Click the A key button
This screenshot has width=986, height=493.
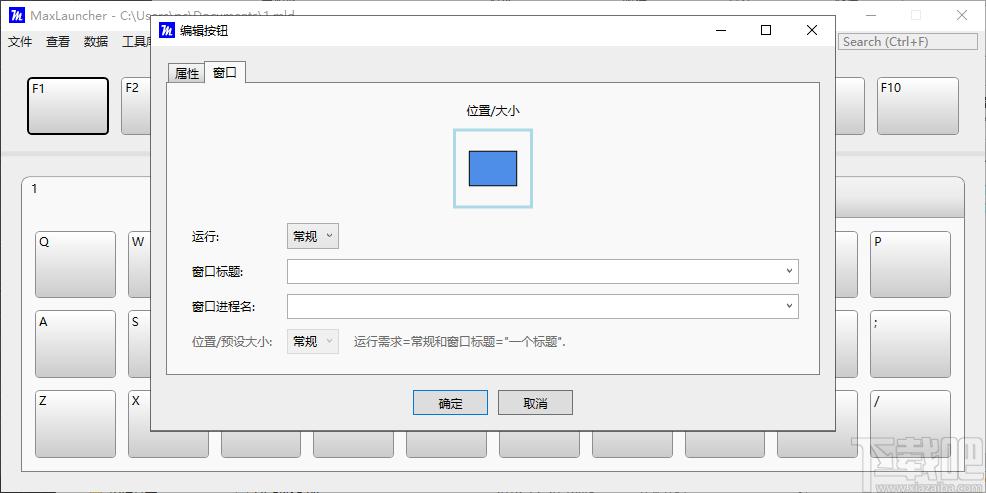[x=75, y=344]
